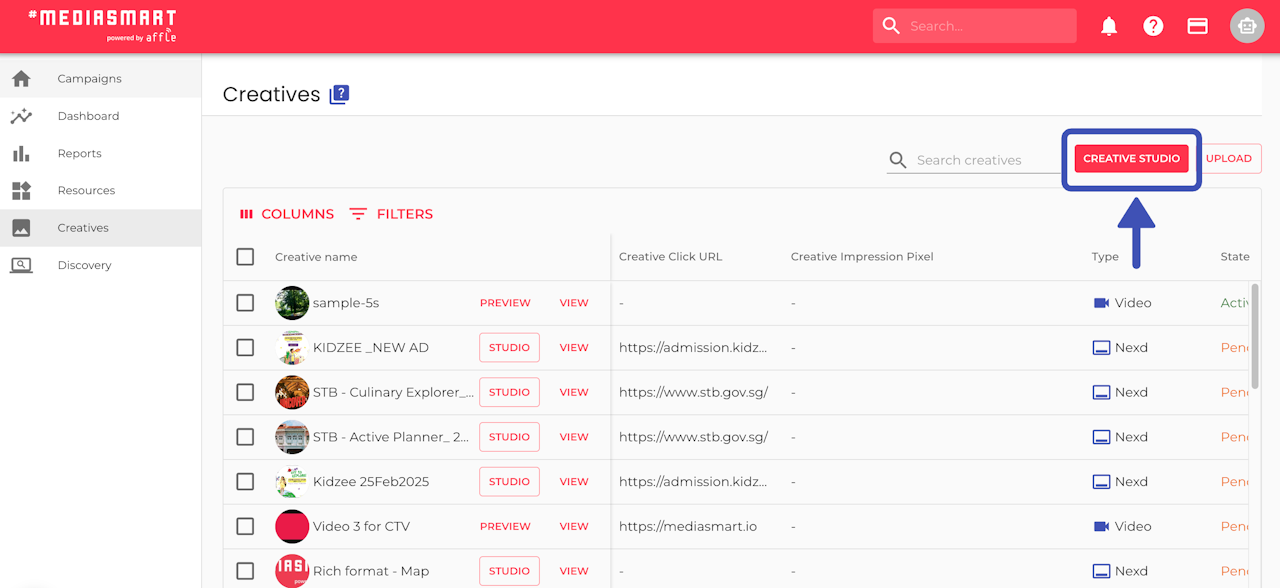Open Video 3 for CTV thumbnail
The image size is (1280, 588).
292,526
